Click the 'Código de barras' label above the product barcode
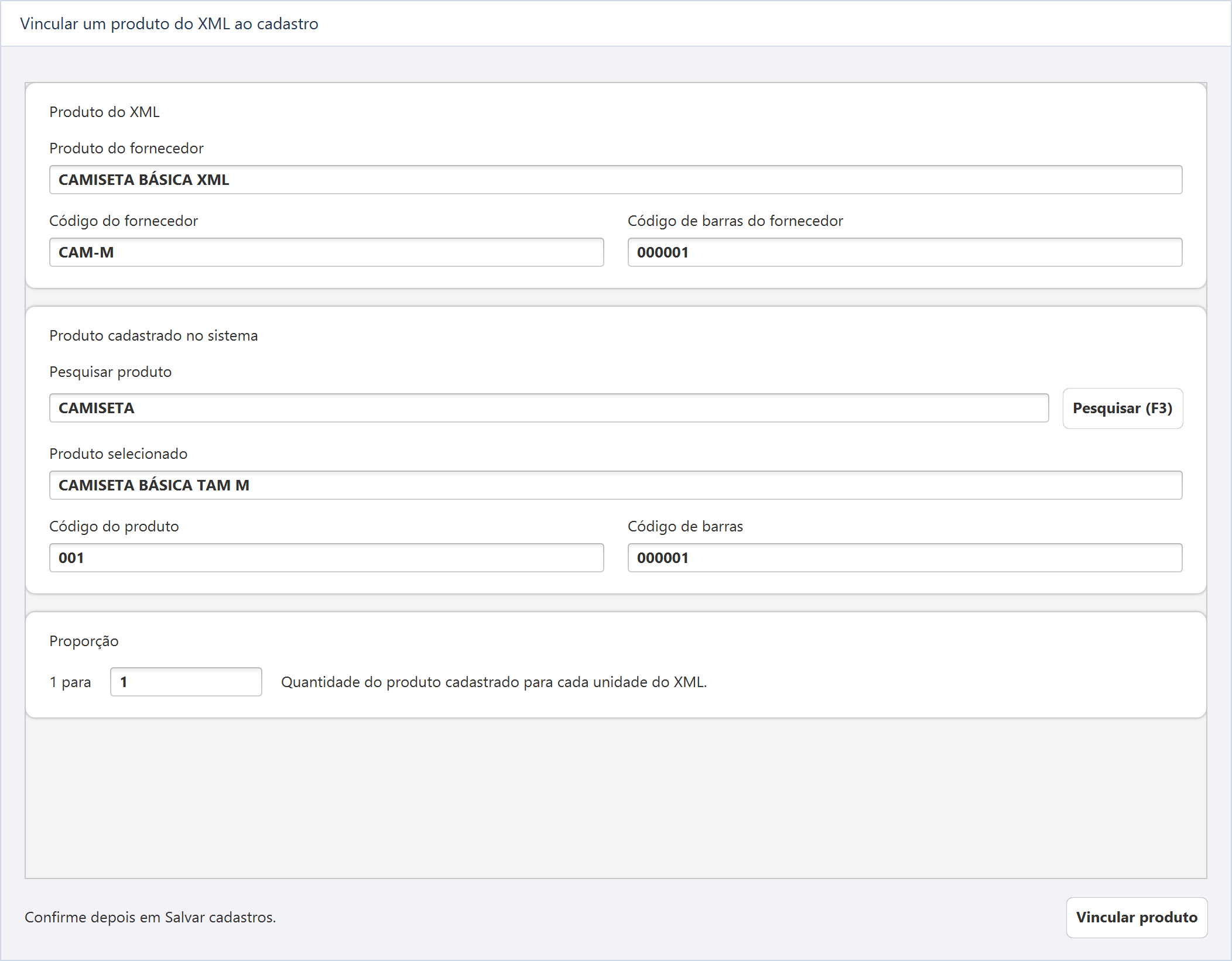This screenshot has width=1232, height=961. (x=685, y=526)
